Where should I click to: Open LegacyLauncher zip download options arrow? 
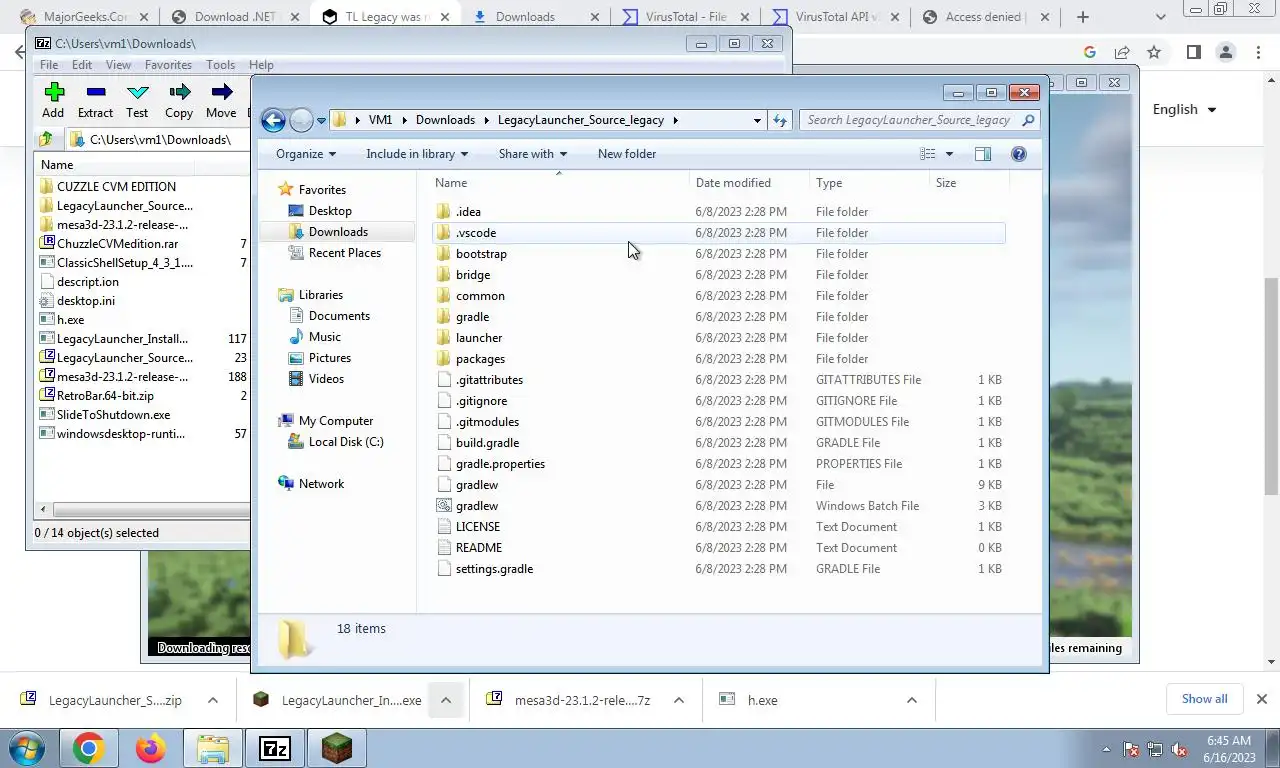(212, 700)
